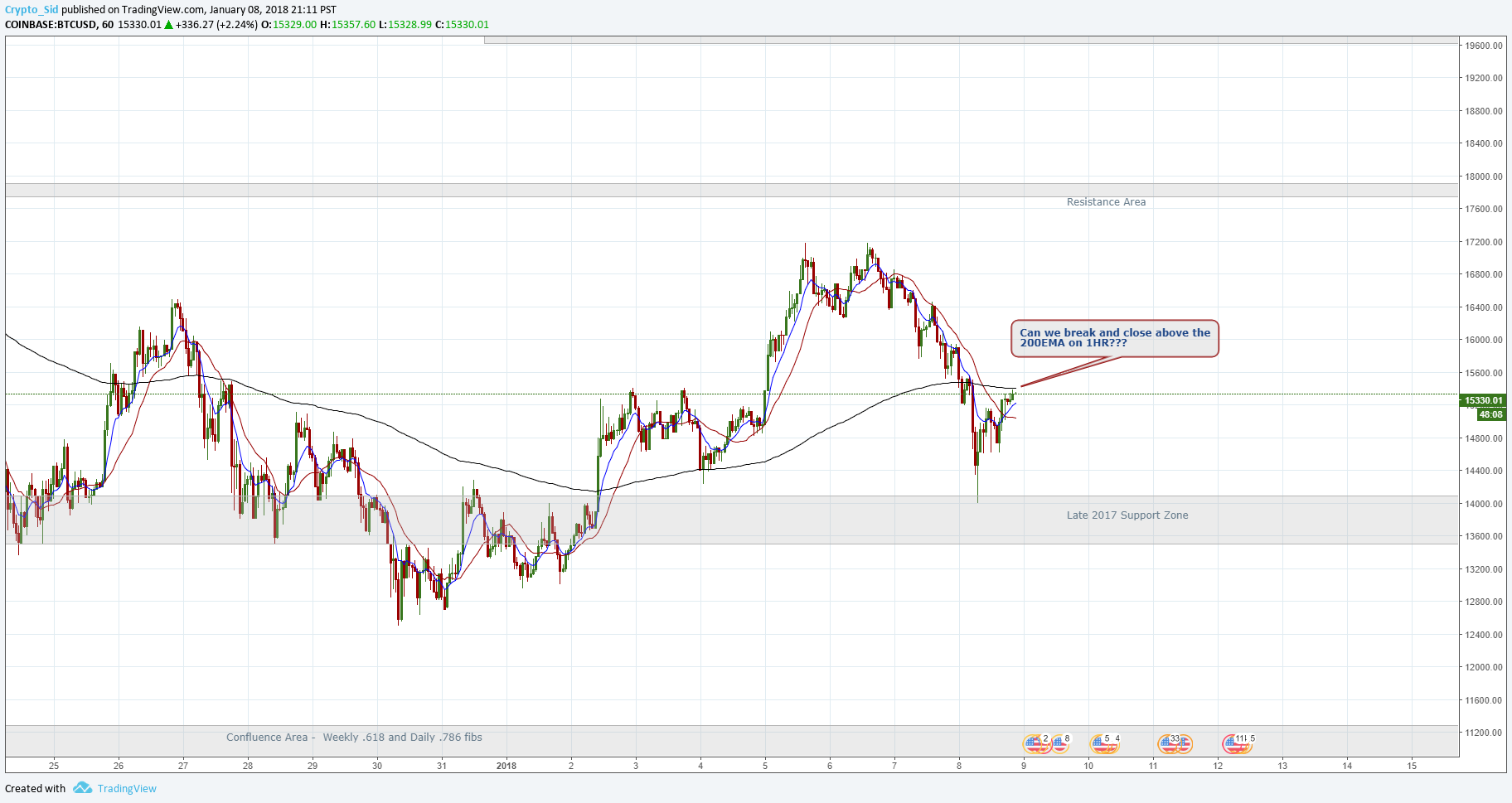Click the 19600.00 price axis label
1512x803 pixels.
[x=1484, y=46]
